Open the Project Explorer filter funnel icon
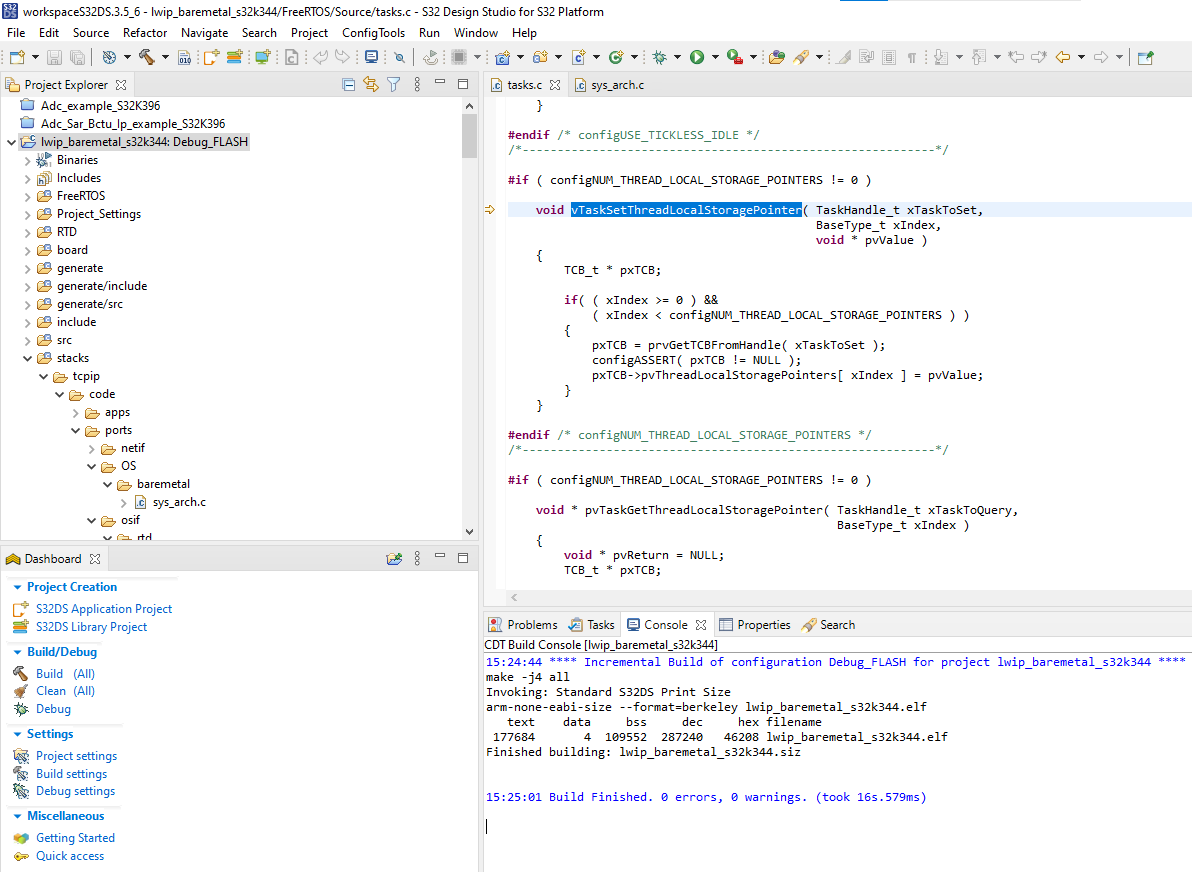 (394, 85)
